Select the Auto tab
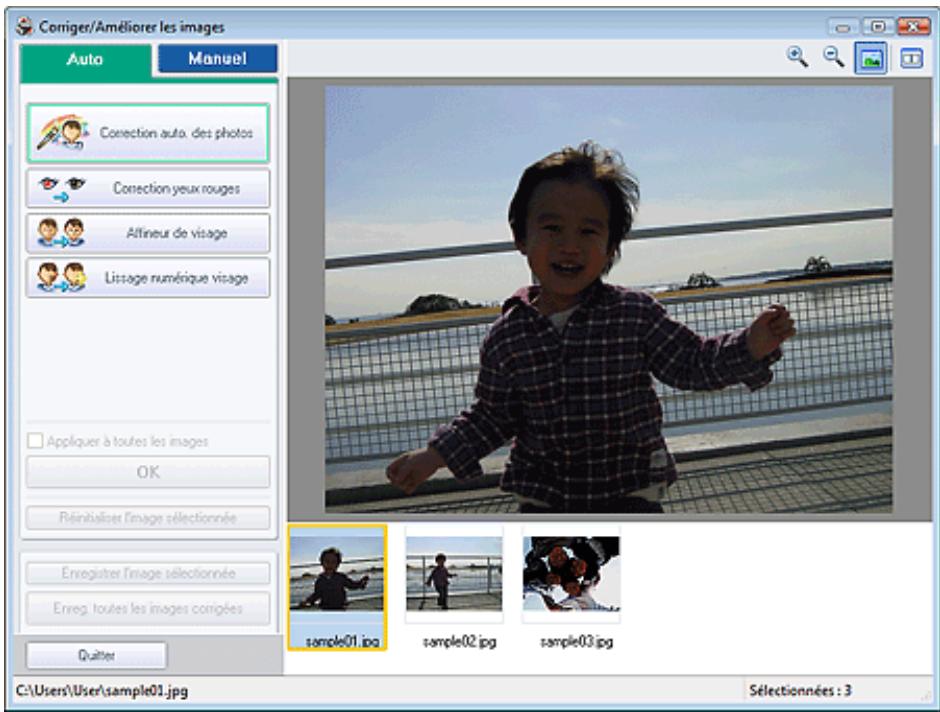Viewport: 940px width, 712px height. (85, 59)
